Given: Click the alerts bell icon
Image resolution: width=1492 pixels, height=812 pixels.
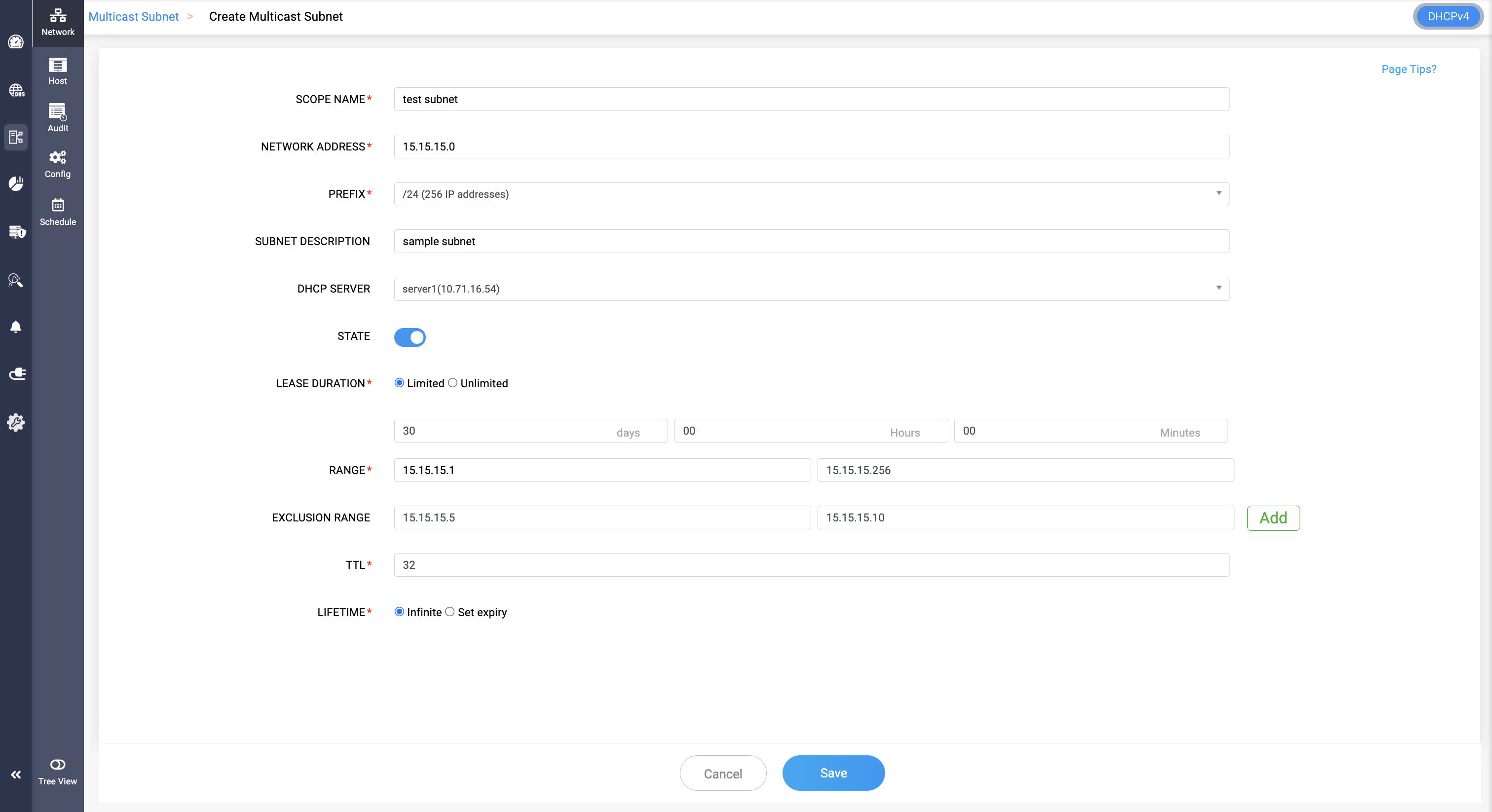Looking at the screenshot, I should coord(16,327).
